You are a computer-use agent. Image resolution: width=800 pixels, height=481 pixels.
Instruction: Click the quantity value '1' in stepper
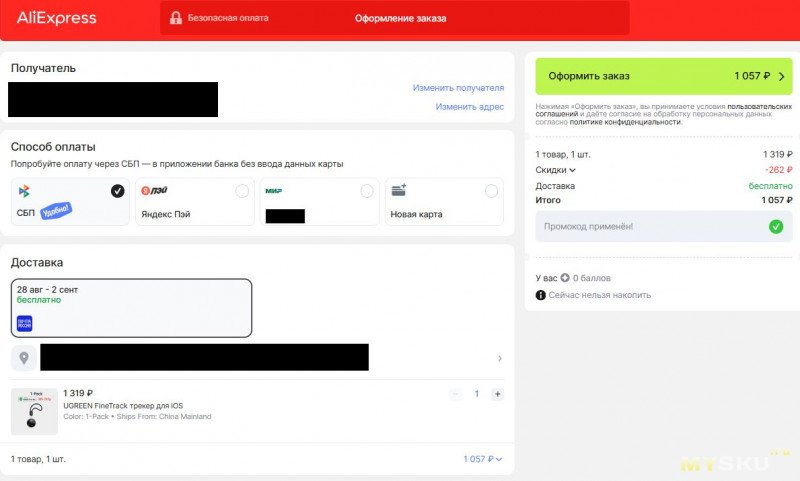pyautogui.click(x=477, y=394)
